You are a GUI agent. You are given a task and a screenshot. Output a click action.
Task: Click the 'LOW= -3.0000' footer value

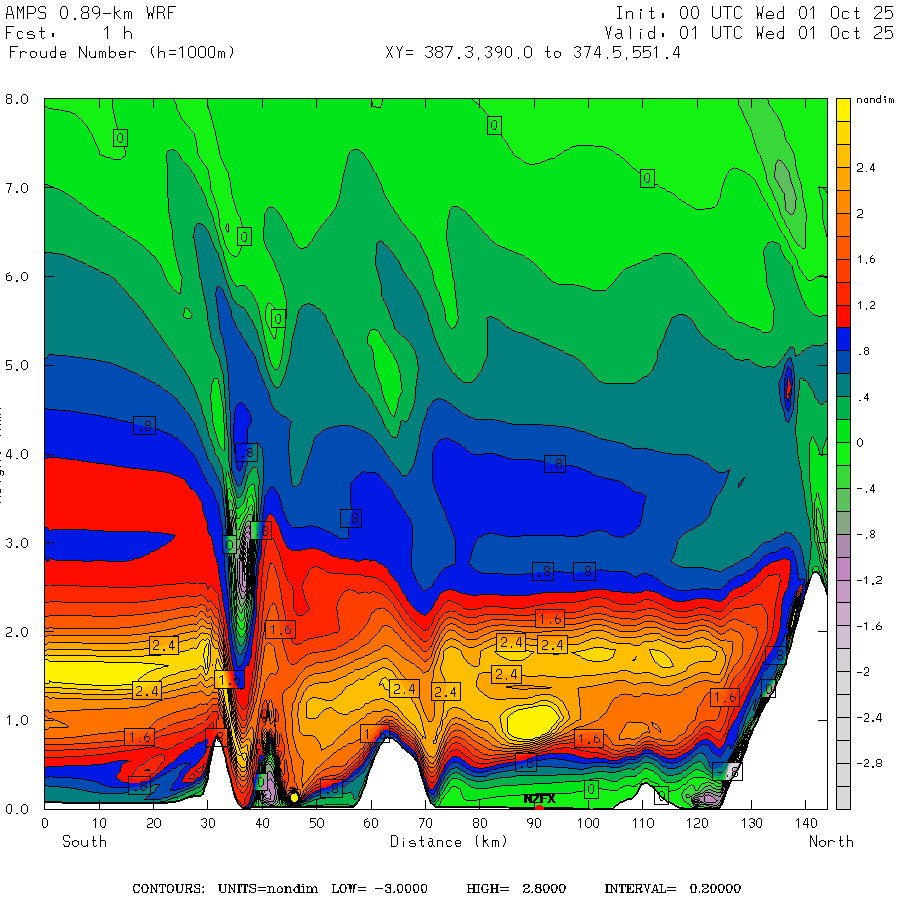coord(379,889)
